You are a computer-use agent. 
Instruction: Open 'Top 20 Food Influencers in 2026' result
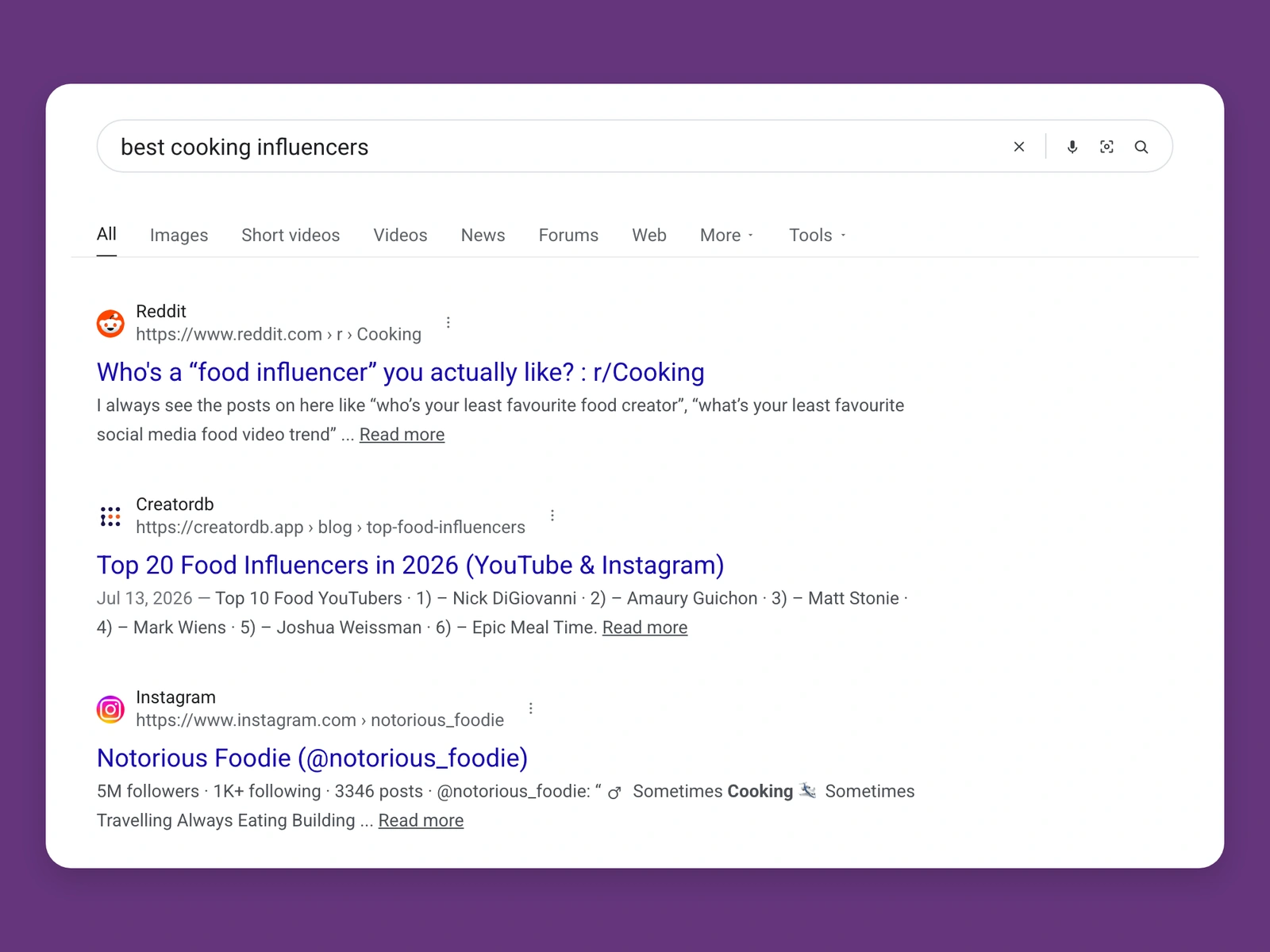point(410,565)
